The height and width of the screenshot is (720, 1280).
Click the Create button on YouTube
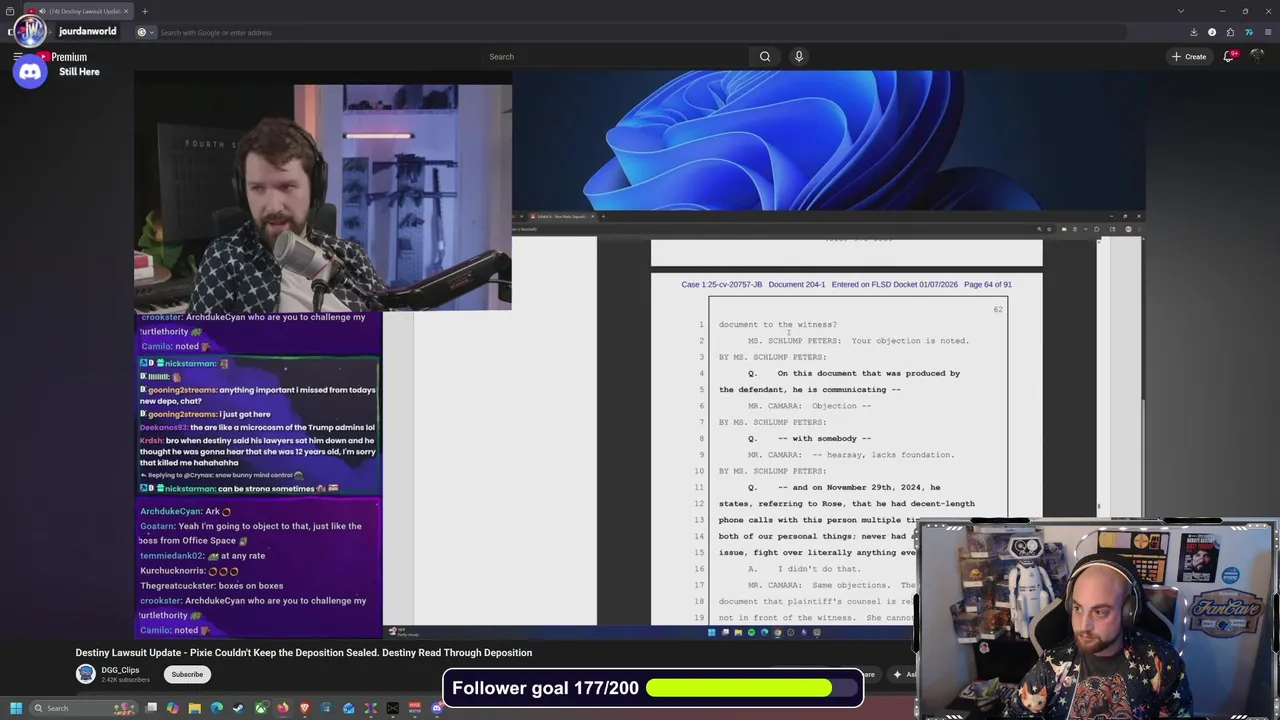(1189, 57)
